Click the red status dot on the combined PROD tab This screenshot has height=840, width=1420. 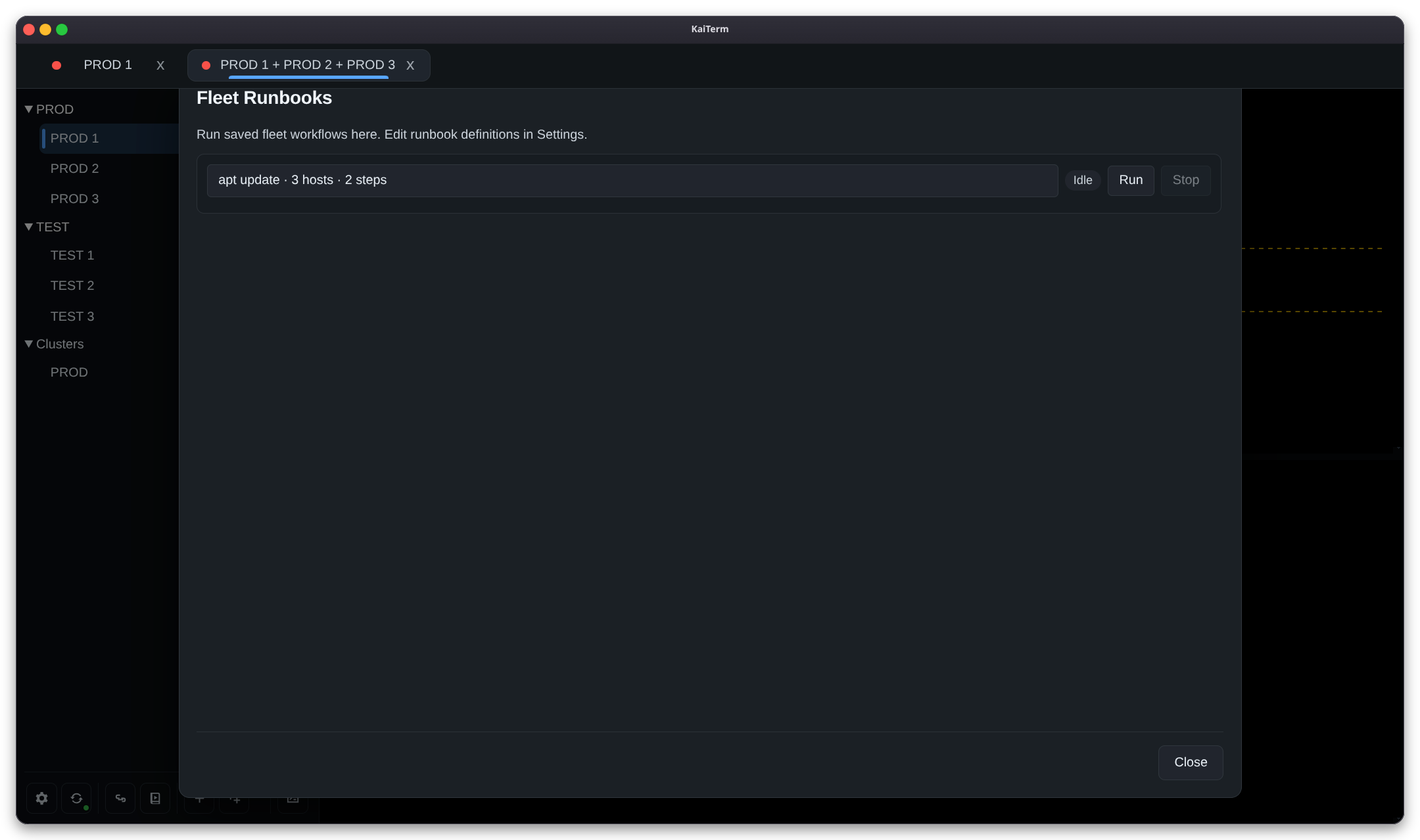coord(206,65)
